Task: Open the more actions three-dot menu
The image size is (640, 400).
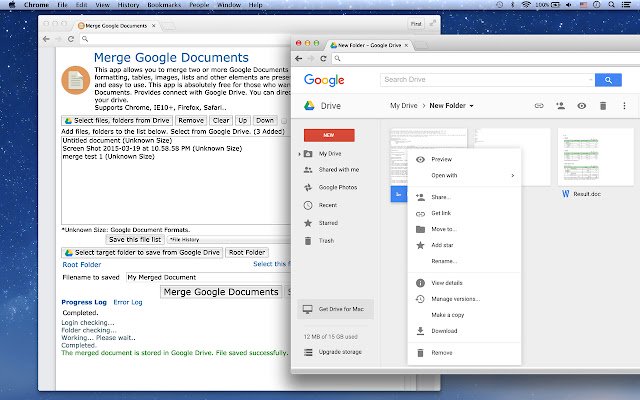Action: point(624,106)
